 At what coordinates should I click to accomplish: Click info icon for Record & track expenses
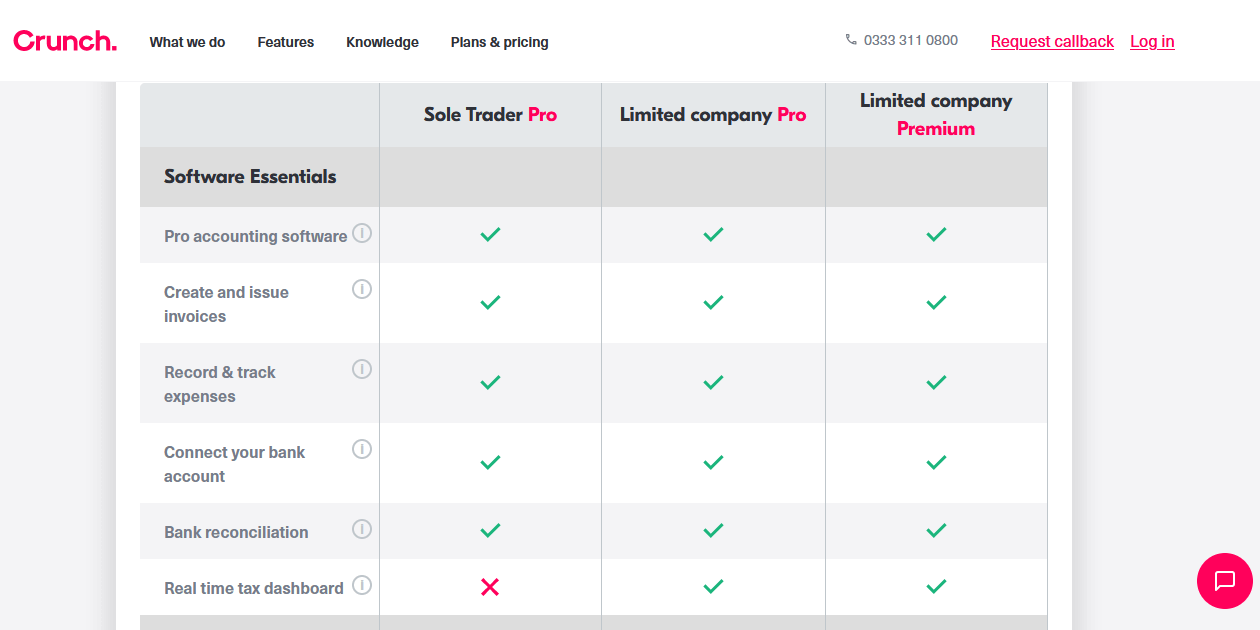point(362,369)
